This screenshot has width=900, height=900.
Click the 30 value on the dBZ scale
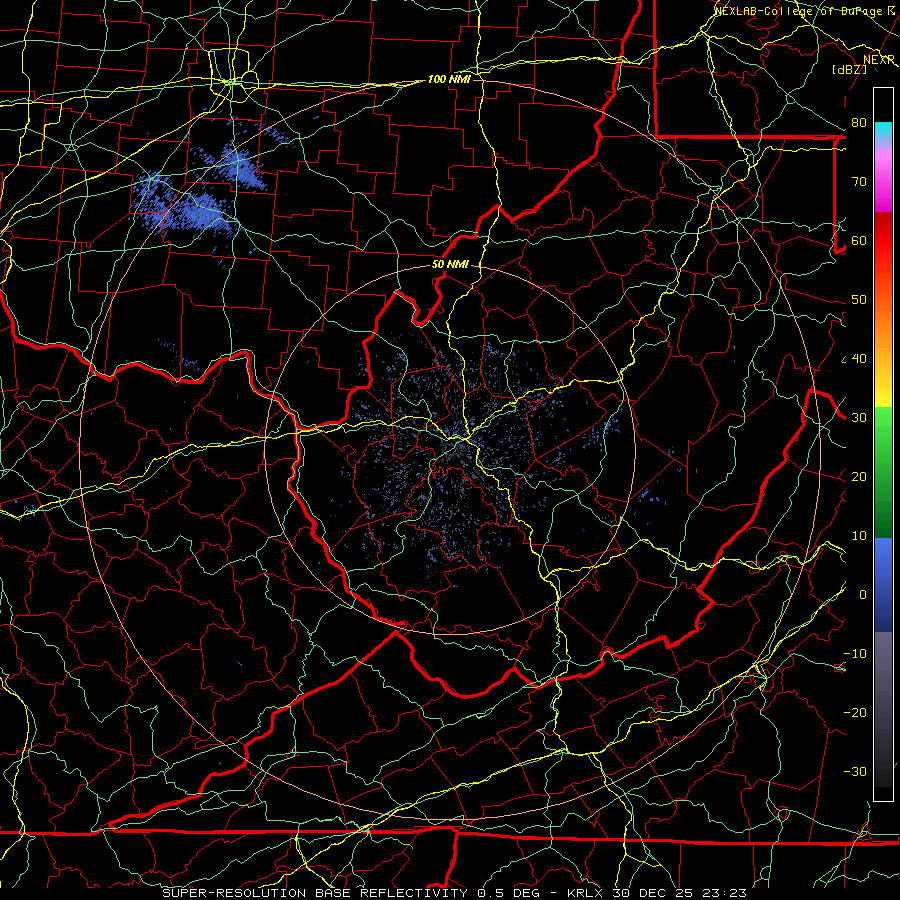click(859, 418)
